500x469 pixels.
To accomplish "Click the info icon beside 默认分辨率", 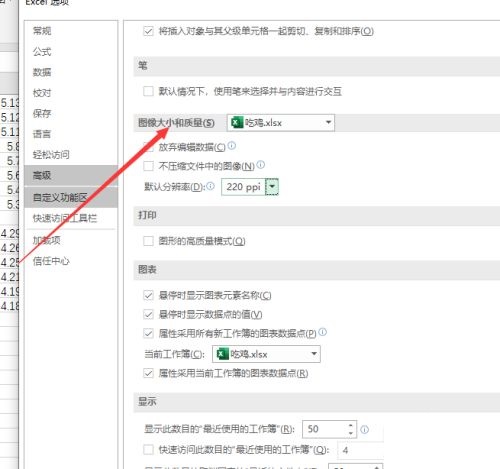I will (x=211, y=186).
